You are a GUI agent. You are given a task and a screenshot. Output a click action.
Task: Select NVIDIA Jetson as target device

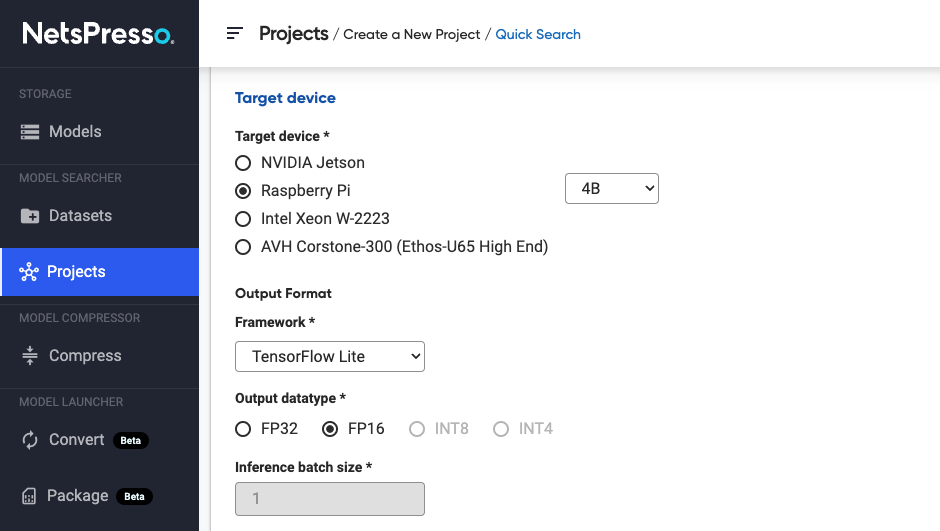click(243, 163)
